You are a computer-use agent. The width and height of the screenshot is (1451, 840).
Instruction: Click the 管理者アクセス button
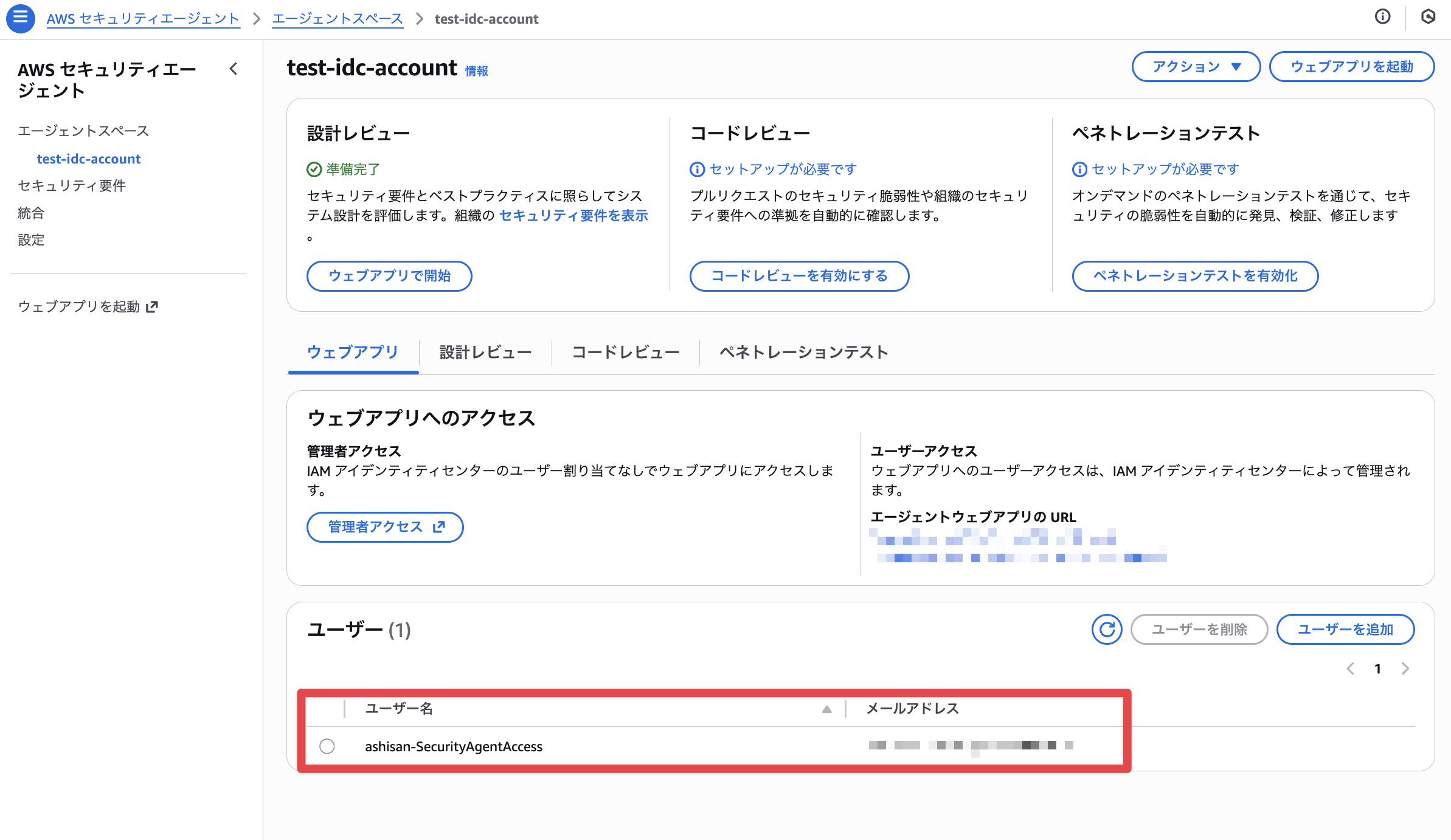pos(385,527)
